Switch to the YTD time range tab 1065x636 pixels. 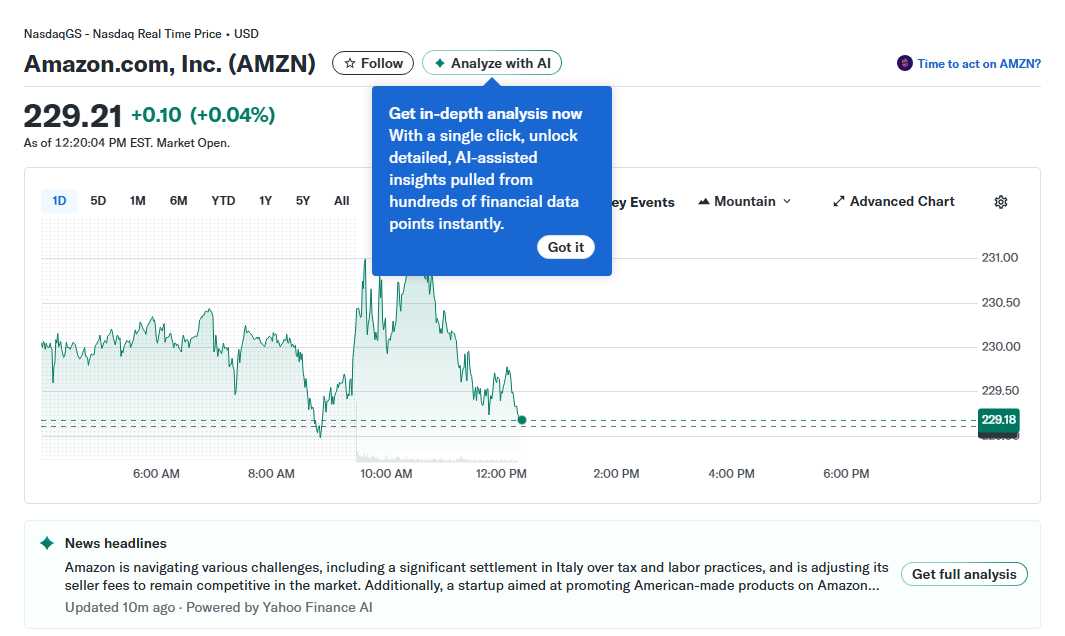coord(223,200)
